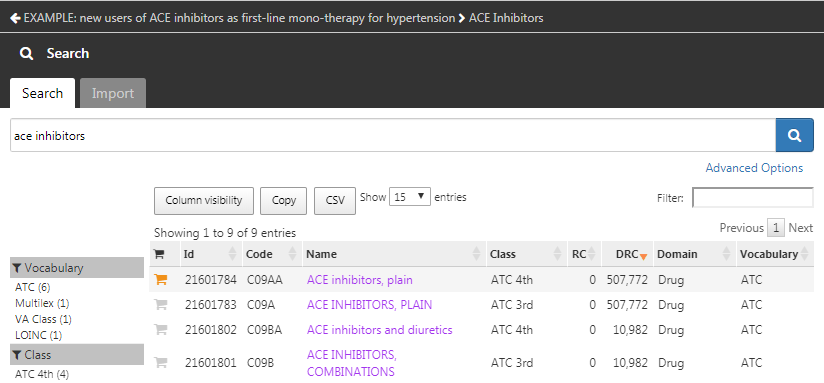Open Advanced Options link
The height and width of the screenshot is (383, 824).
pyautogui.click(x=754, y=168)
